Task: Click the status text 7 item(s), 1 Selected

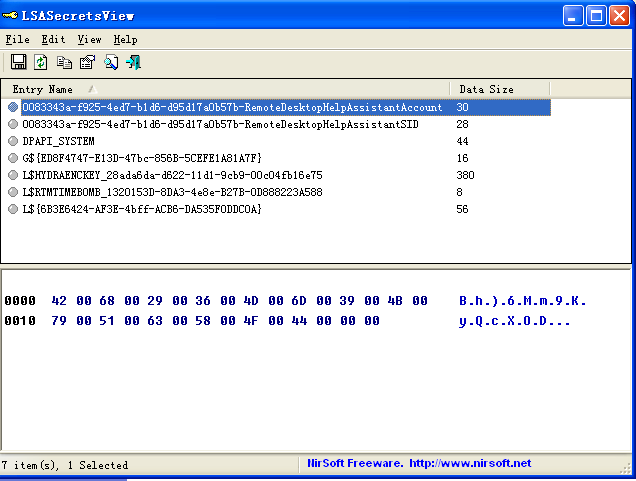Action: point(65,465)
